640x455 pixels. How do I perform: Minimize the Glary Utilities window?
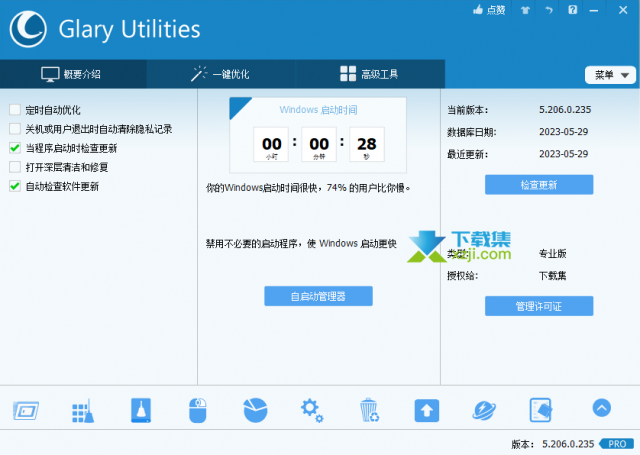[x=594, y=10]
